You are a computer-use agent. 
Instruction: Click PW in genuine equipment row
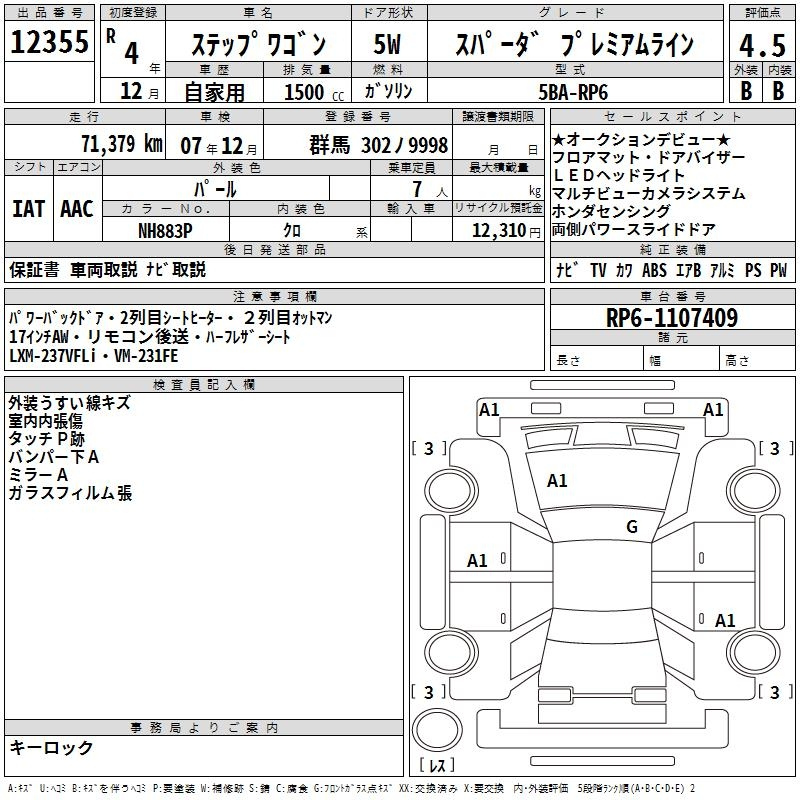click(779, 270)
